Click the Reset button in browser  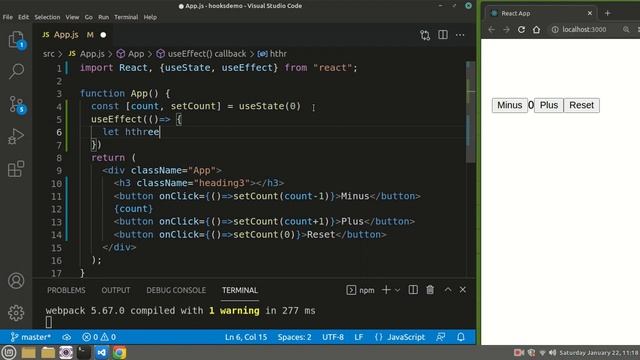click(x=582, y=105)
